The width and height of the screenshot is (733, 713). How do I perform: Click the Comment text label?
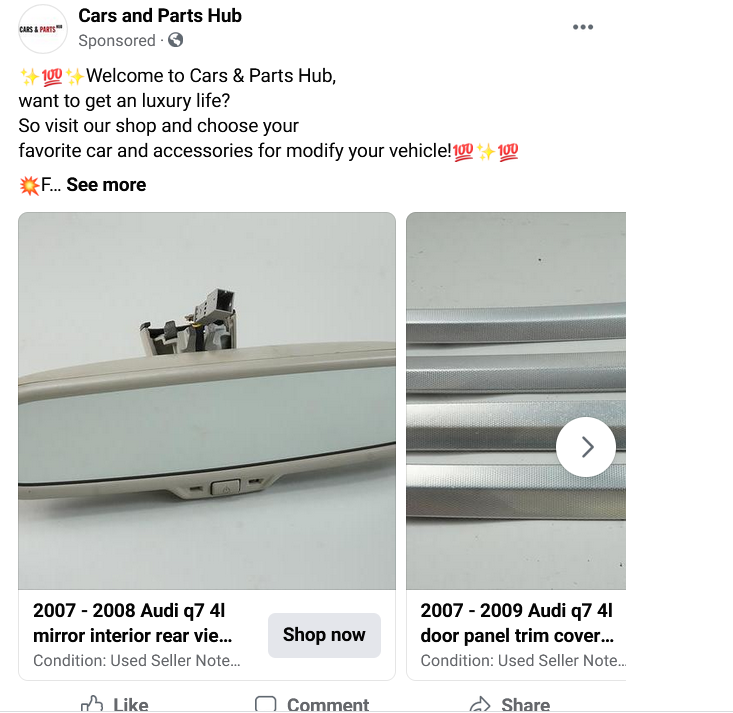[328, 705]
